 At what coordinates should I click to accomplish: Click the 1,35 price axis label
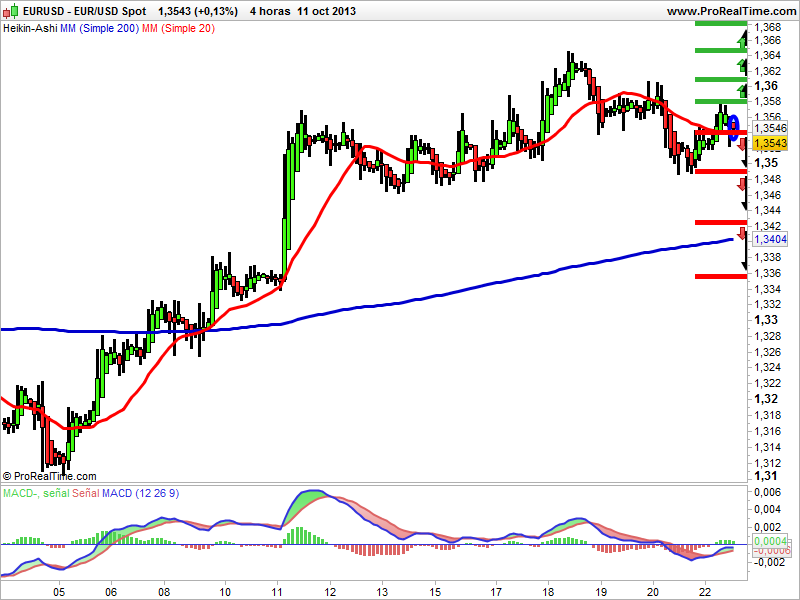coord(767,163)
